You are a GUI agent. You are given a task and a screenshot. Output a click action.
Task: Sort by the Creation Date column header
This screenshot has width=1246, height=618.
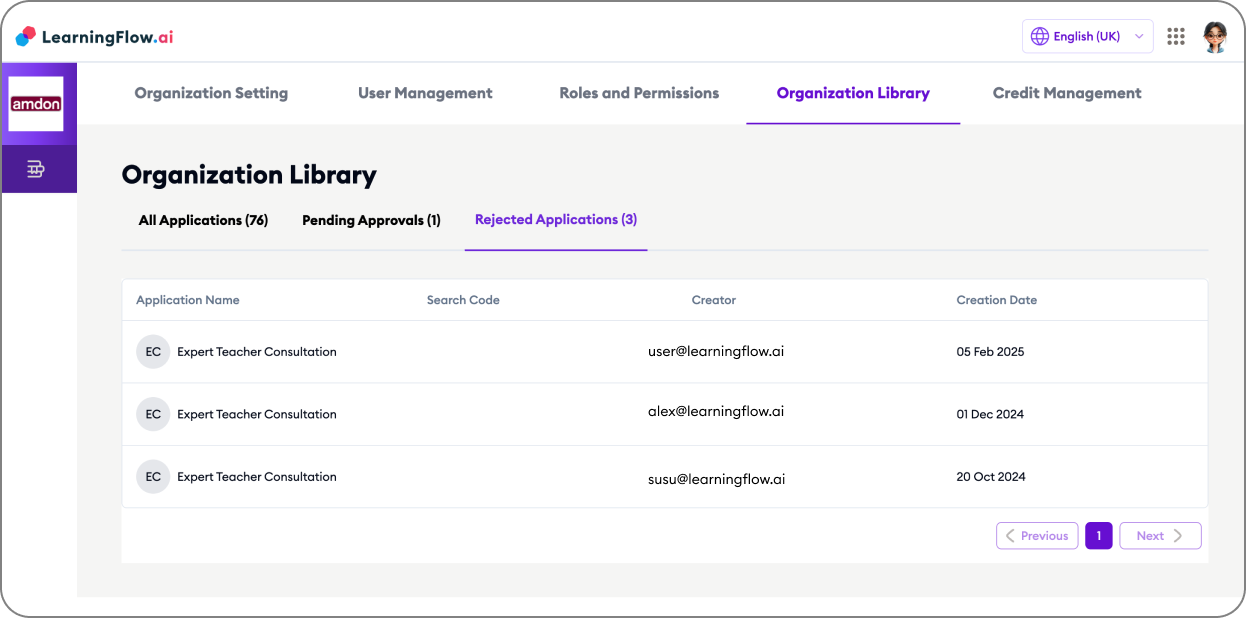point(996,300)
